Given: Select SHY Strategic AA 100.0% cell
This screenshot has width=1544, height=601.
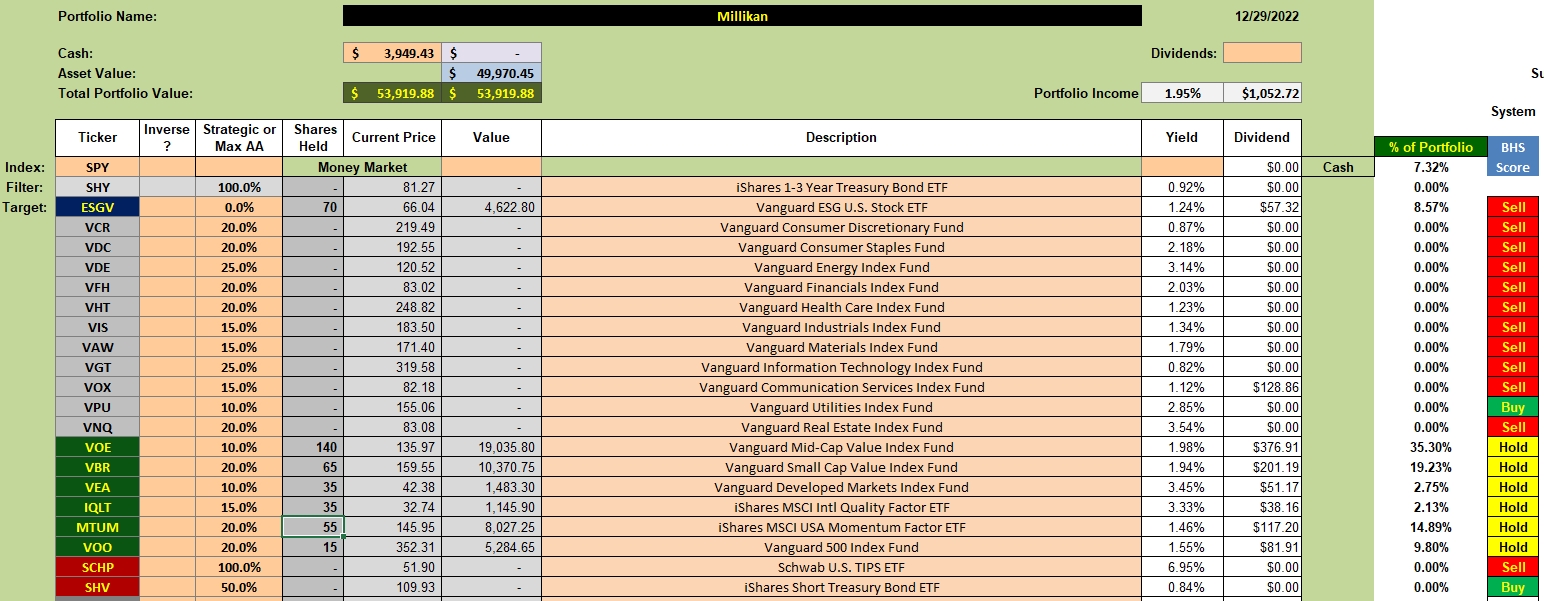Looking at the screenshot, I should 239,187.
